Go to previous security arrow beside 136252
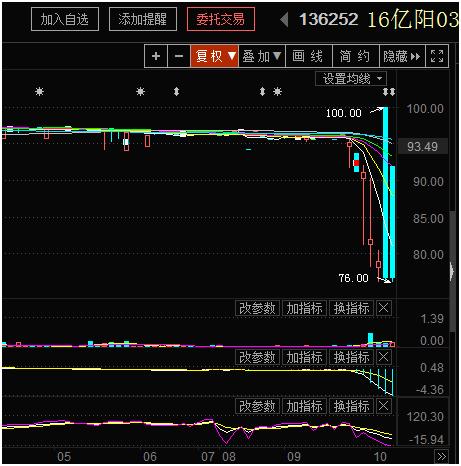Screen dimensions: 461x466 [x=284, y=19]
